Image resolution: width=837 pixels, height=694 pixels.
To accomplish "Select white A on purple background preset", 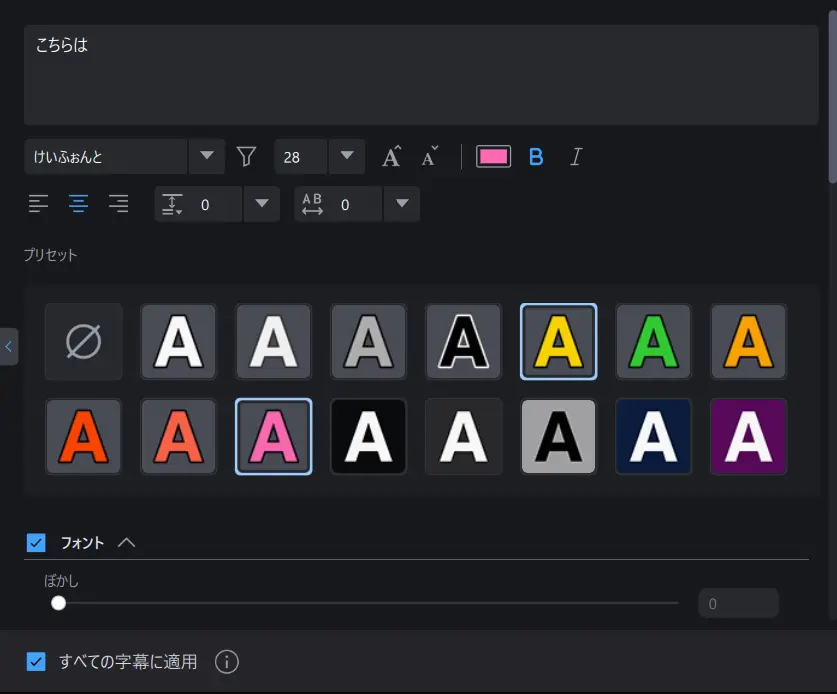I will pos(748,437).
